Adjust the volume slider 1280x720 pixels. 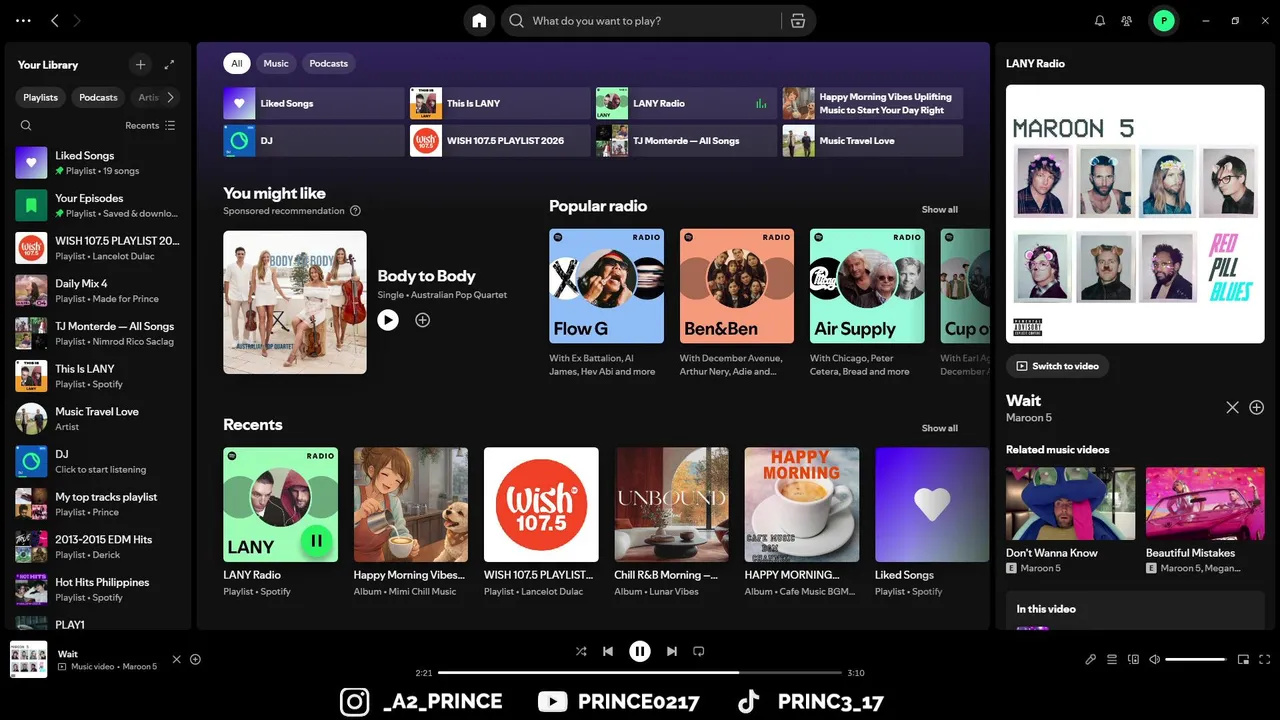pyautogui.click(x=1196, y=659)
